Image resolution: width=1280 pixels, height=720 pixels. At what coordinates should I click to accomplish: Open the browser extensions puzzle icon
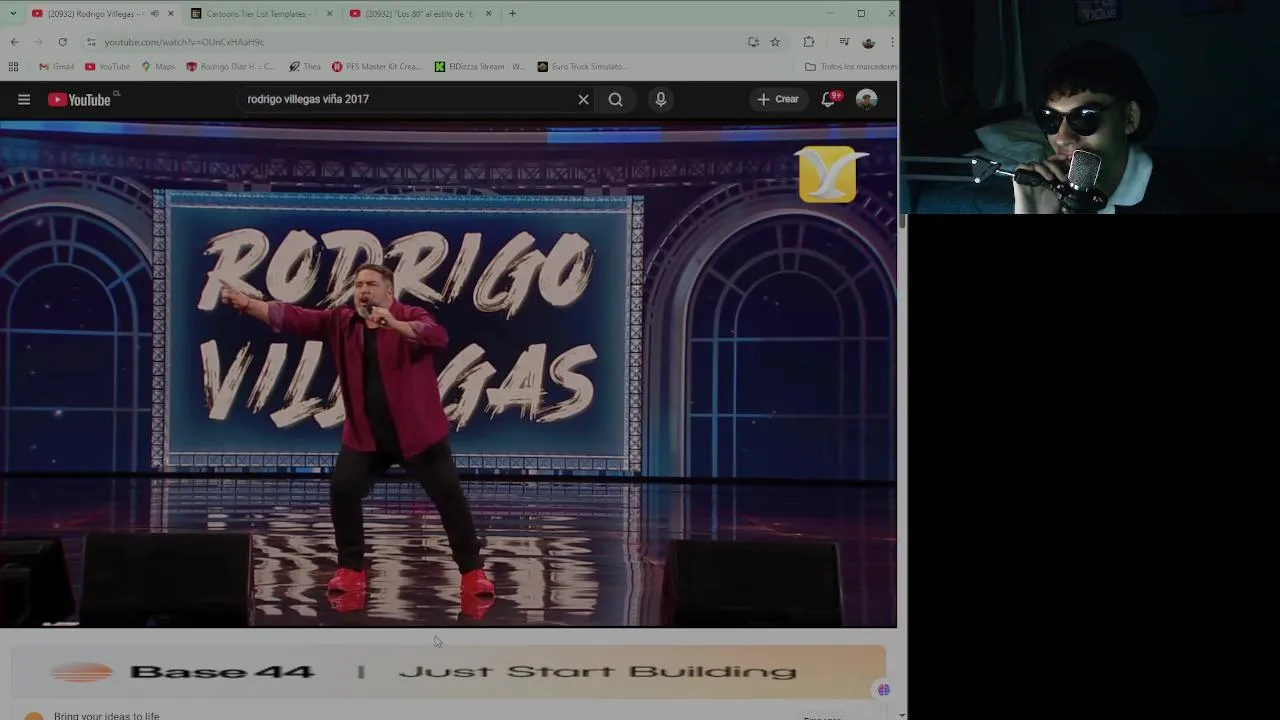(809, 42)
